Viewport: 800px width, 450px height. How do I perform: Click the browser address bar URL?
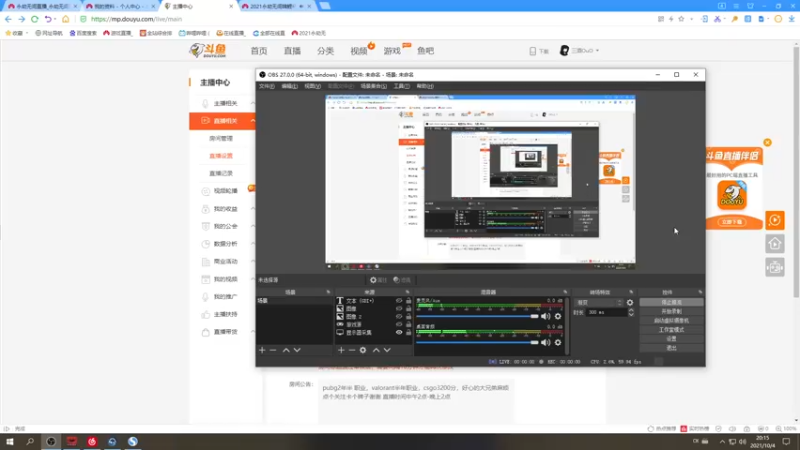(136, 19)
